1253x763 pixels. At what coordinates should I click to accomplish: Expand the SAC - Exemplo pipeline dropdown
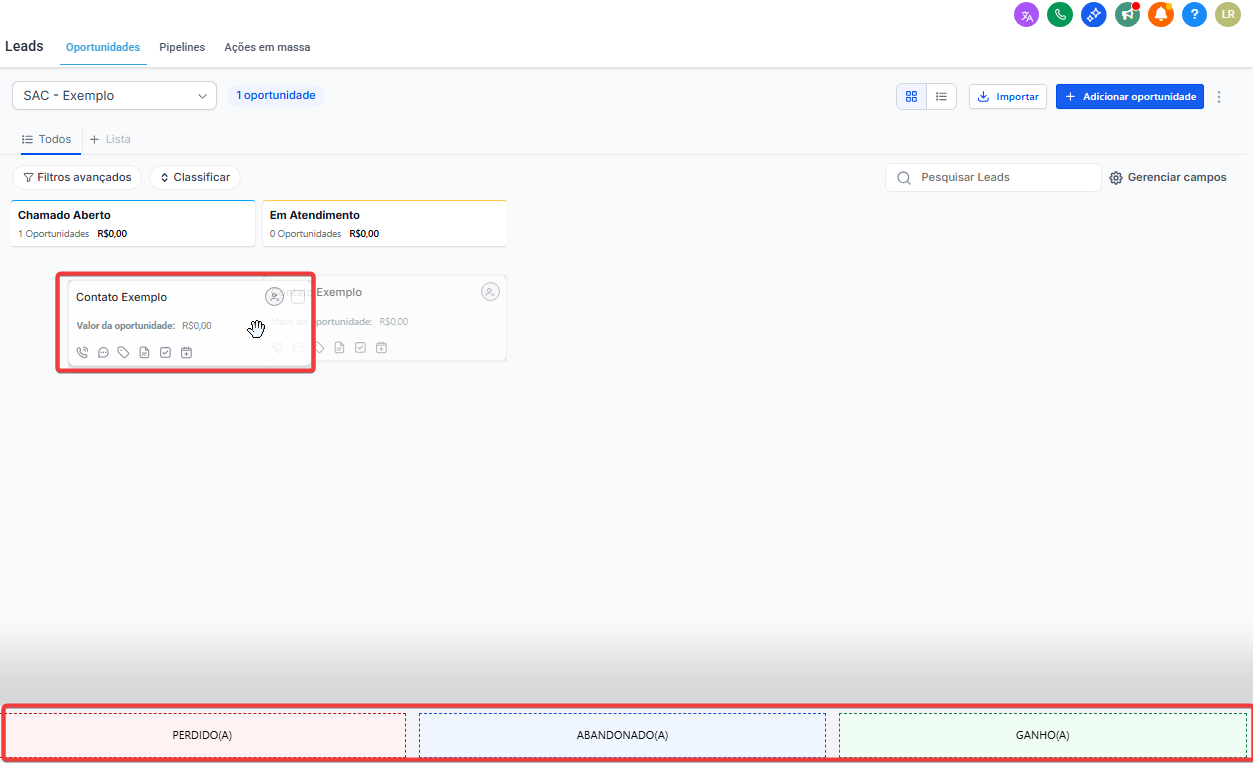click(114, 96)
